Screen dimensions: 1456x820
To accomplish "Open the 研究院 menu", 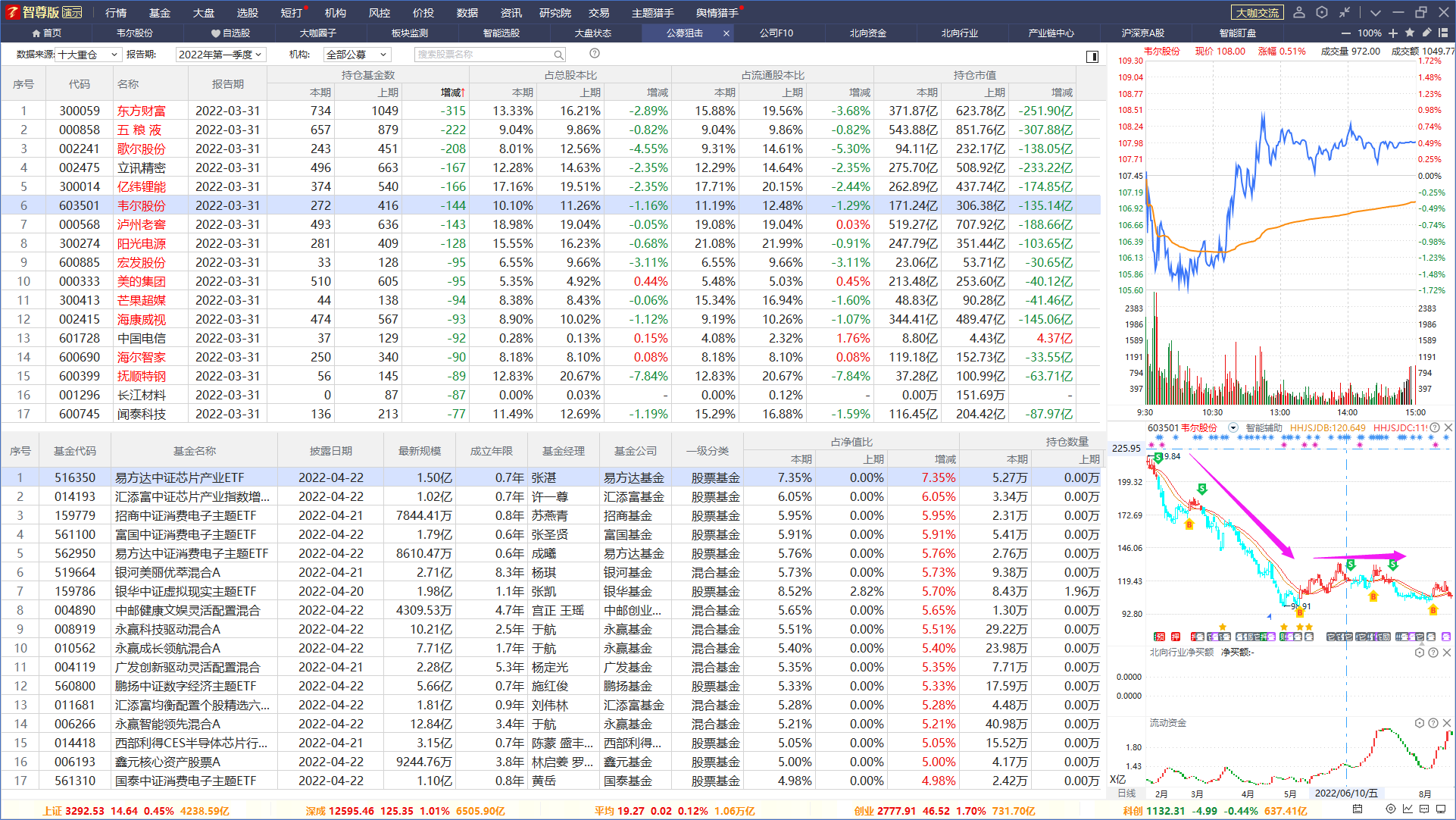I will (x=555, y=13).
